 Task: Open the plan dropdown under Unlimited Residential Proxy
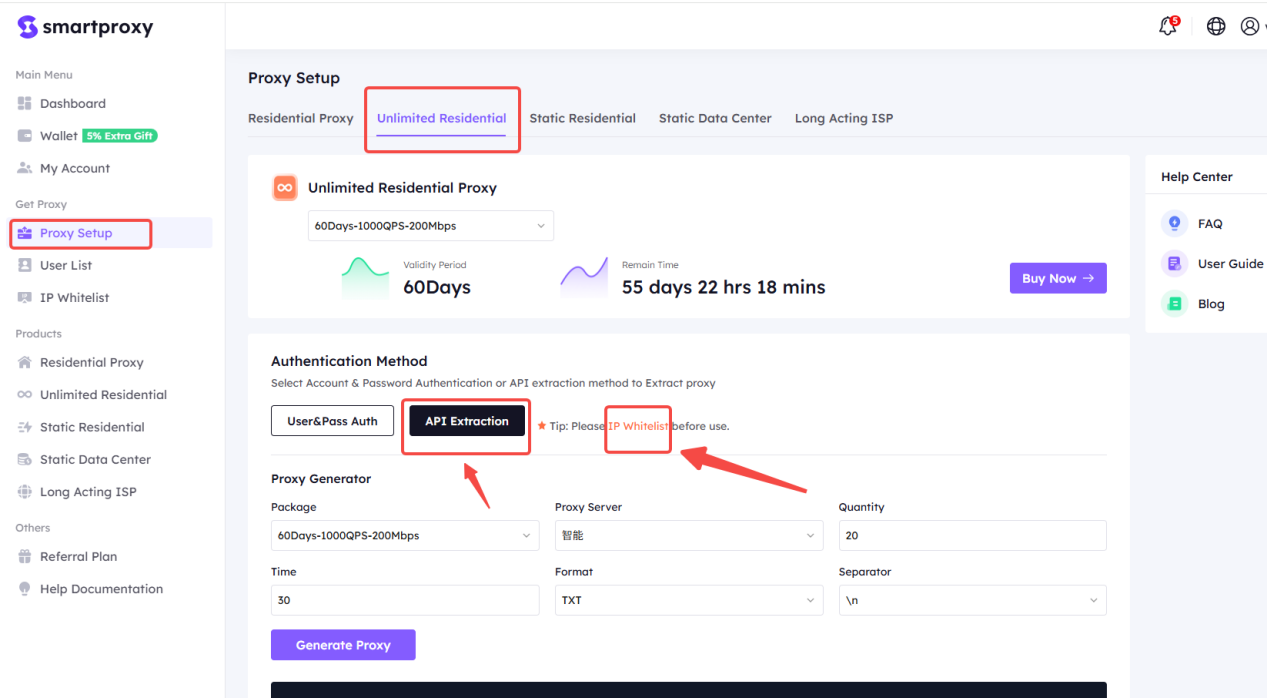430,226
